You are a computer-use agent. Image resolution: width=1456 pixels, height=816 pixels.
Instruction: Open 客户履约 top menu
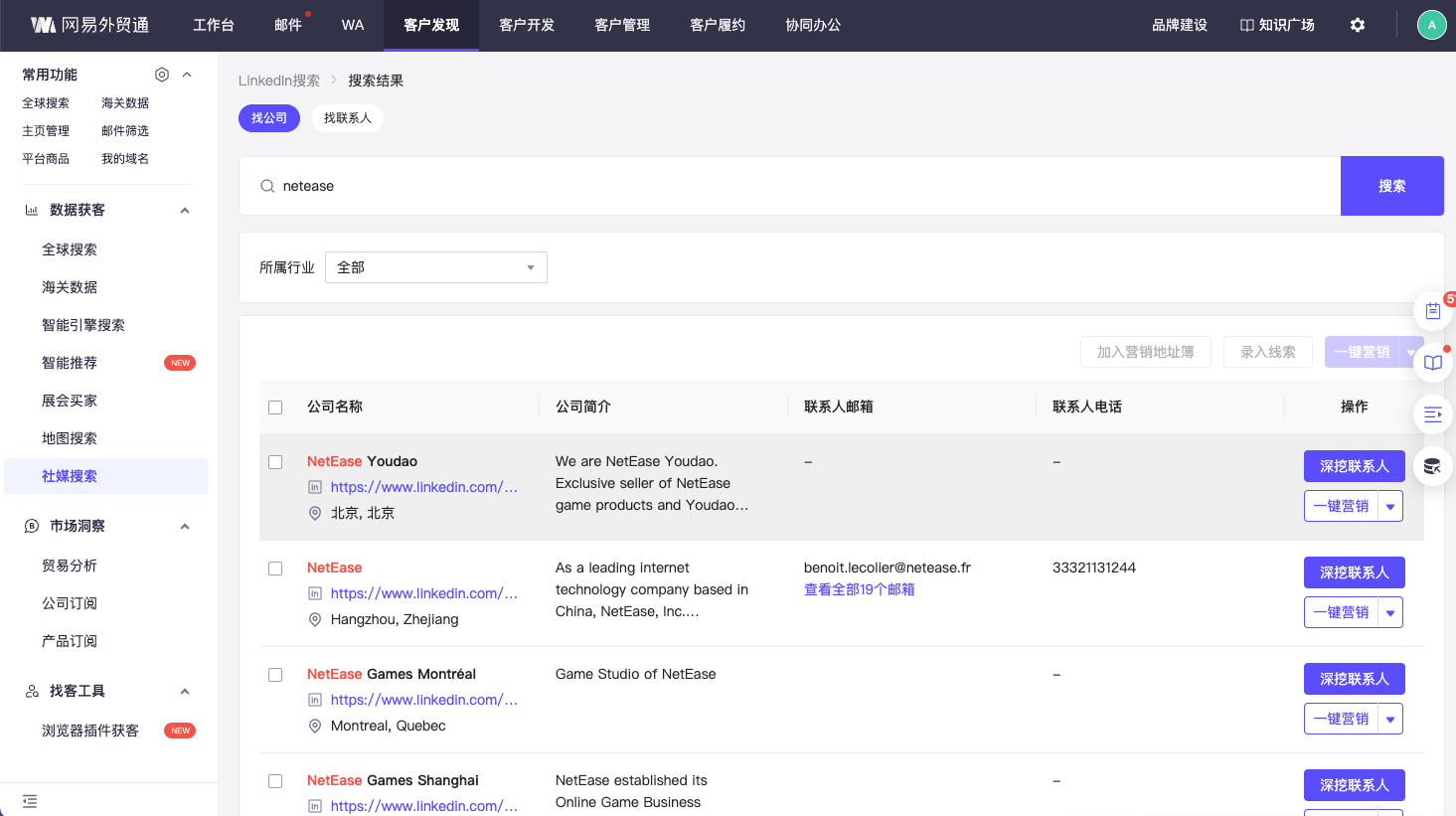click(718, 25)
